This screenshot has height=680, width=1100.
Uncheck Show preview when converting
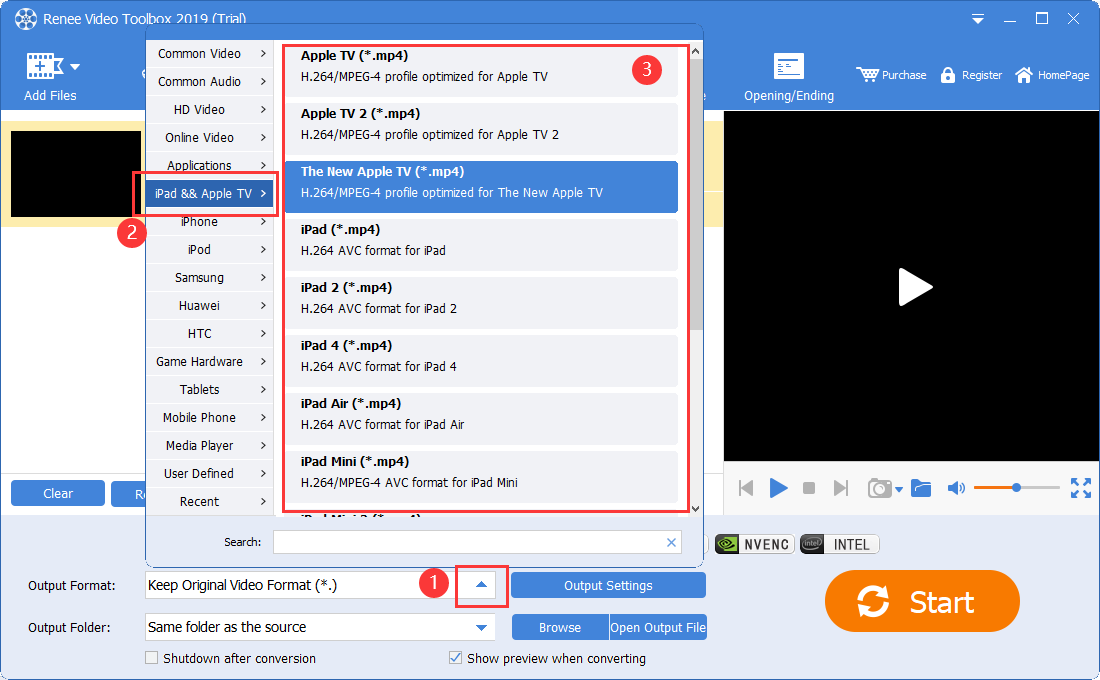(456, 659)
